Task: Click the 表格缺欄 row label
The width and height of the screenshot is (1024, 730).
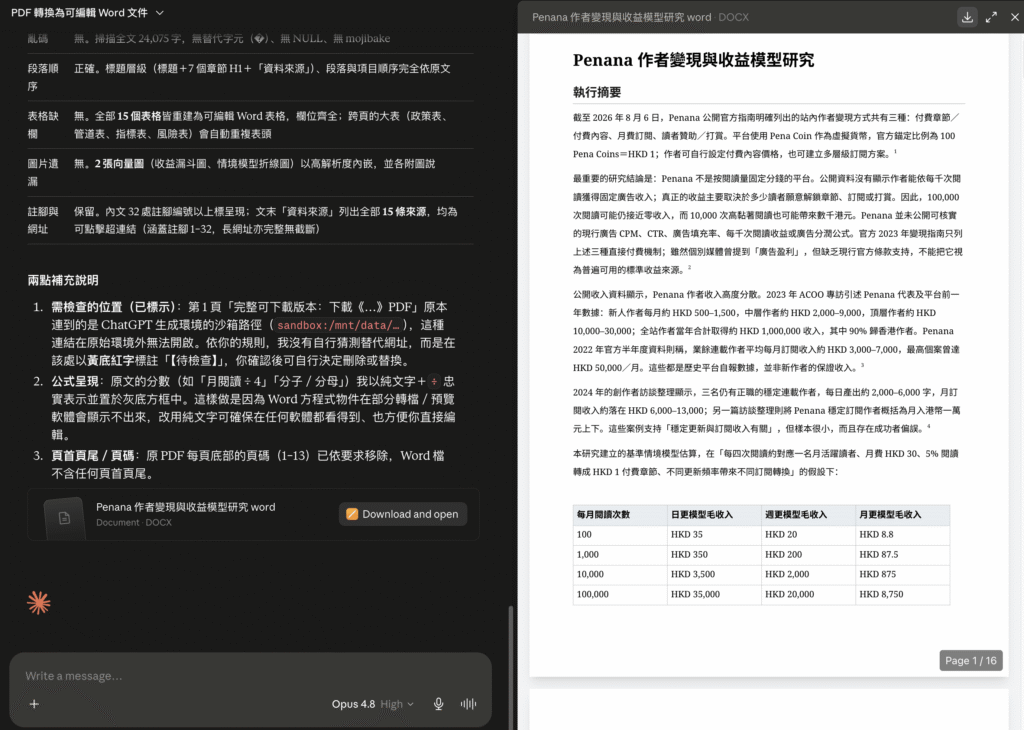Action: coord(43,125)
